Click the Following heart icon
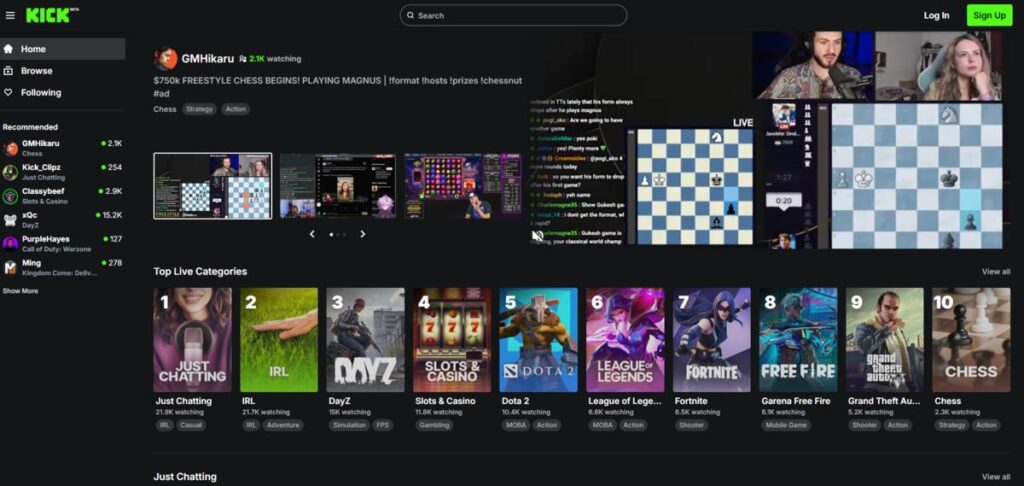 8,92
